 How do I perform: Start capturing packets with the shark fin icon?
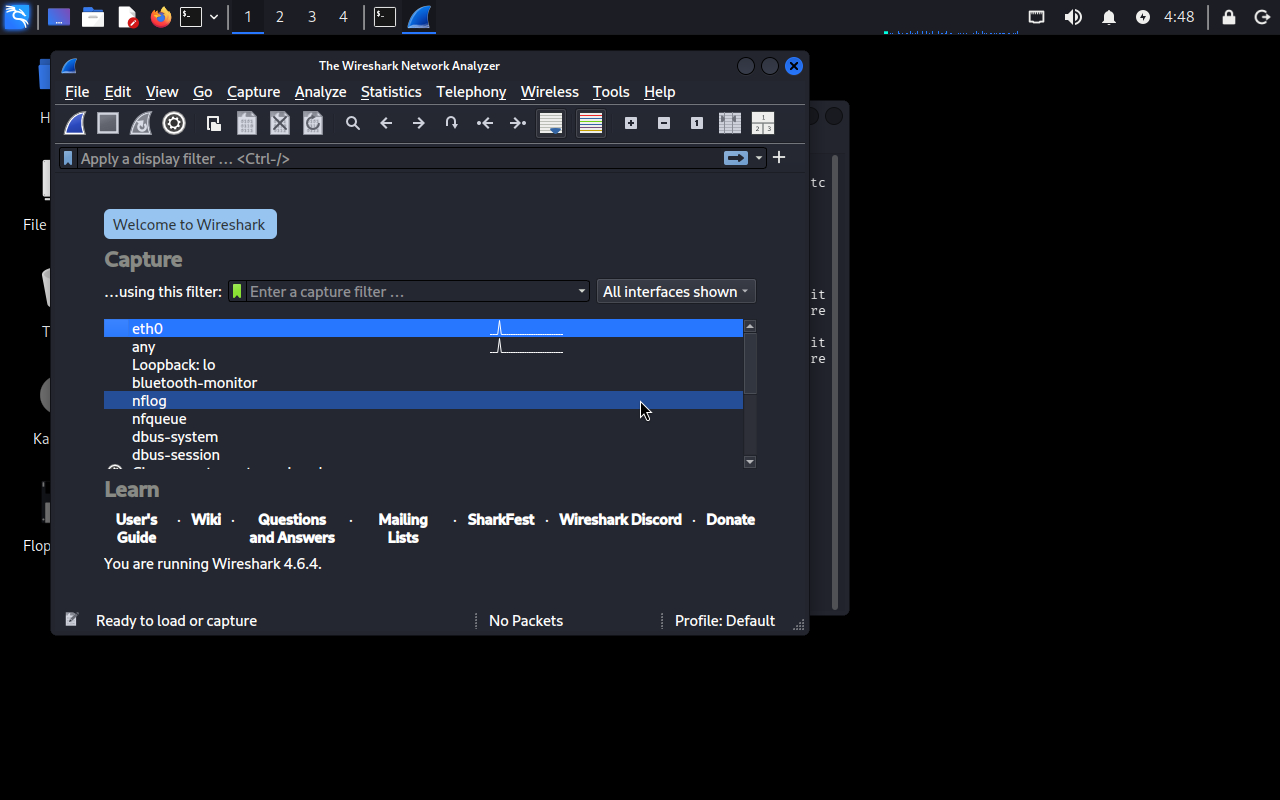pos(75,123)
